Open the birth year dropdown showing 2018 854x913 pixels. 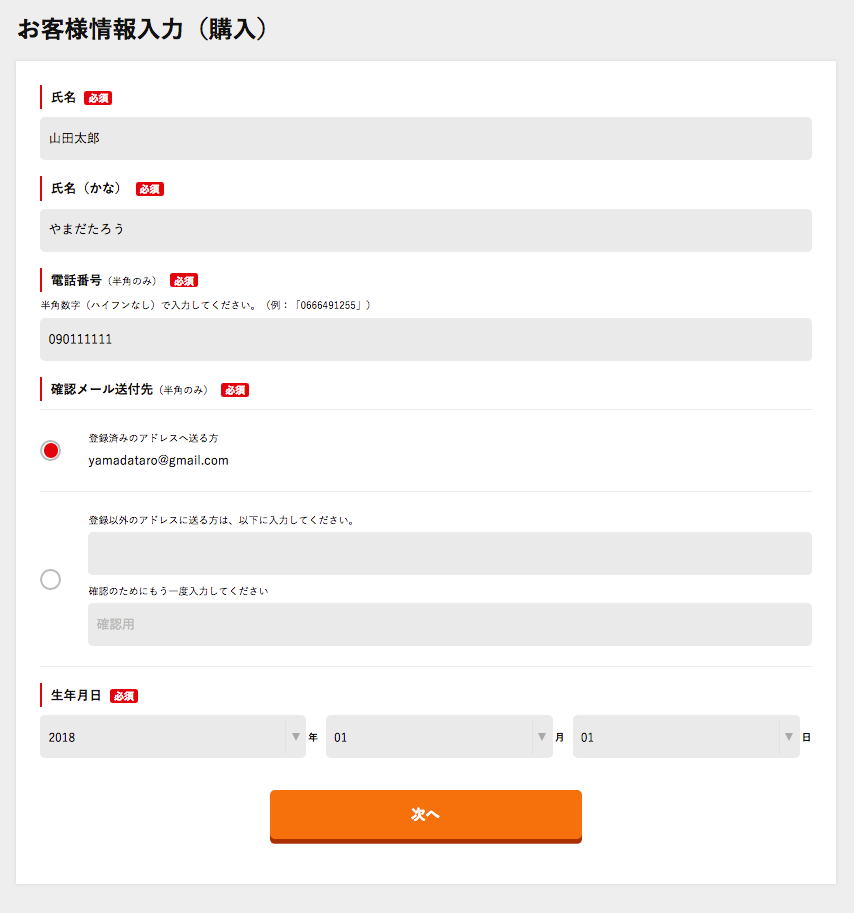[x=173, y=737]
